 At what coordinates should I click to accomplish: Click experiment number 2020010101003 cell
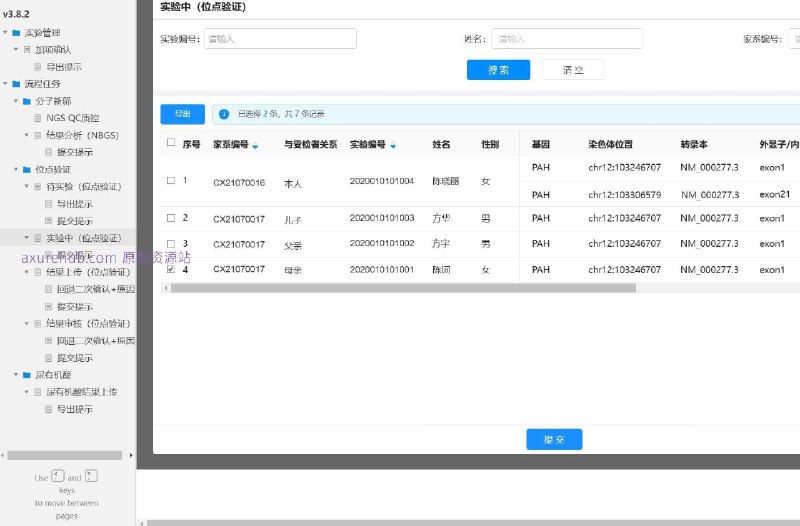pyautogui.click(x=382, y=218)
